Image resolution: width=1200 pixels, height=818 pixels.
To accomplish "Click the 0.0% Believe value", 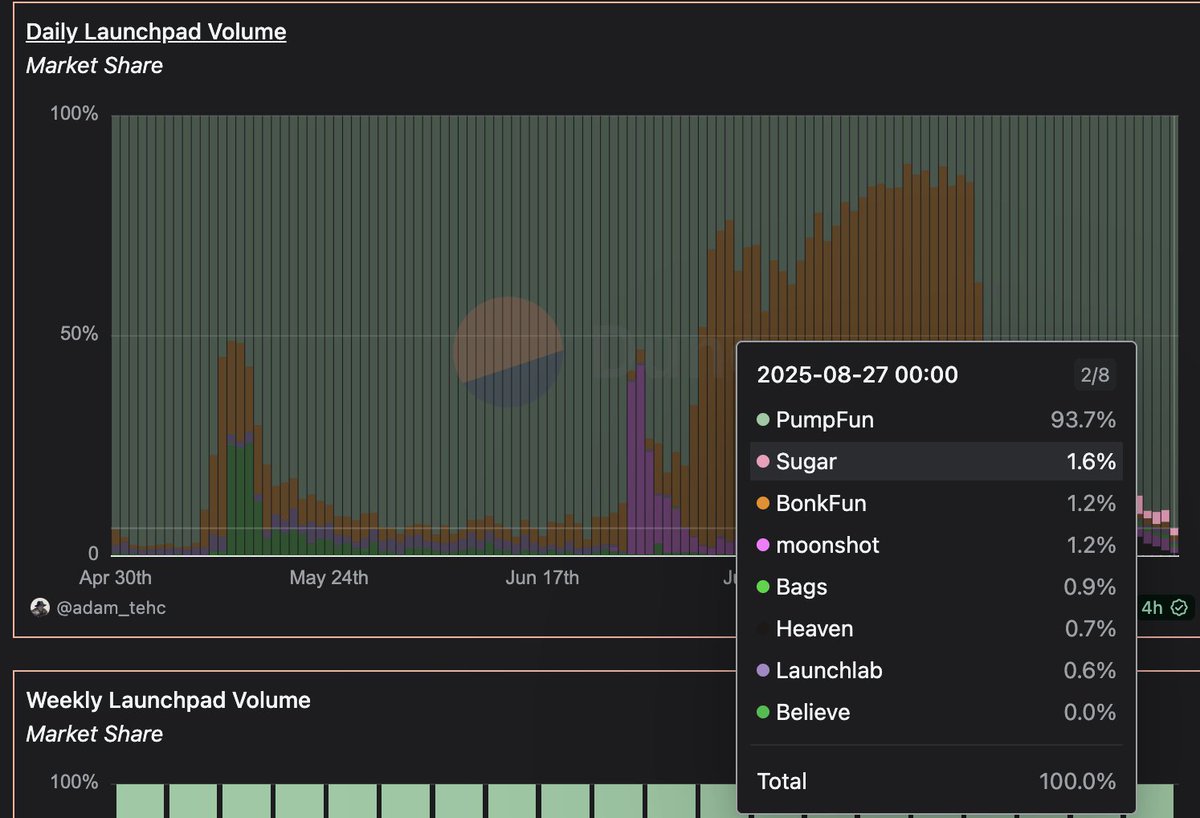I will pyautogui.click(x=1090, y=713).
